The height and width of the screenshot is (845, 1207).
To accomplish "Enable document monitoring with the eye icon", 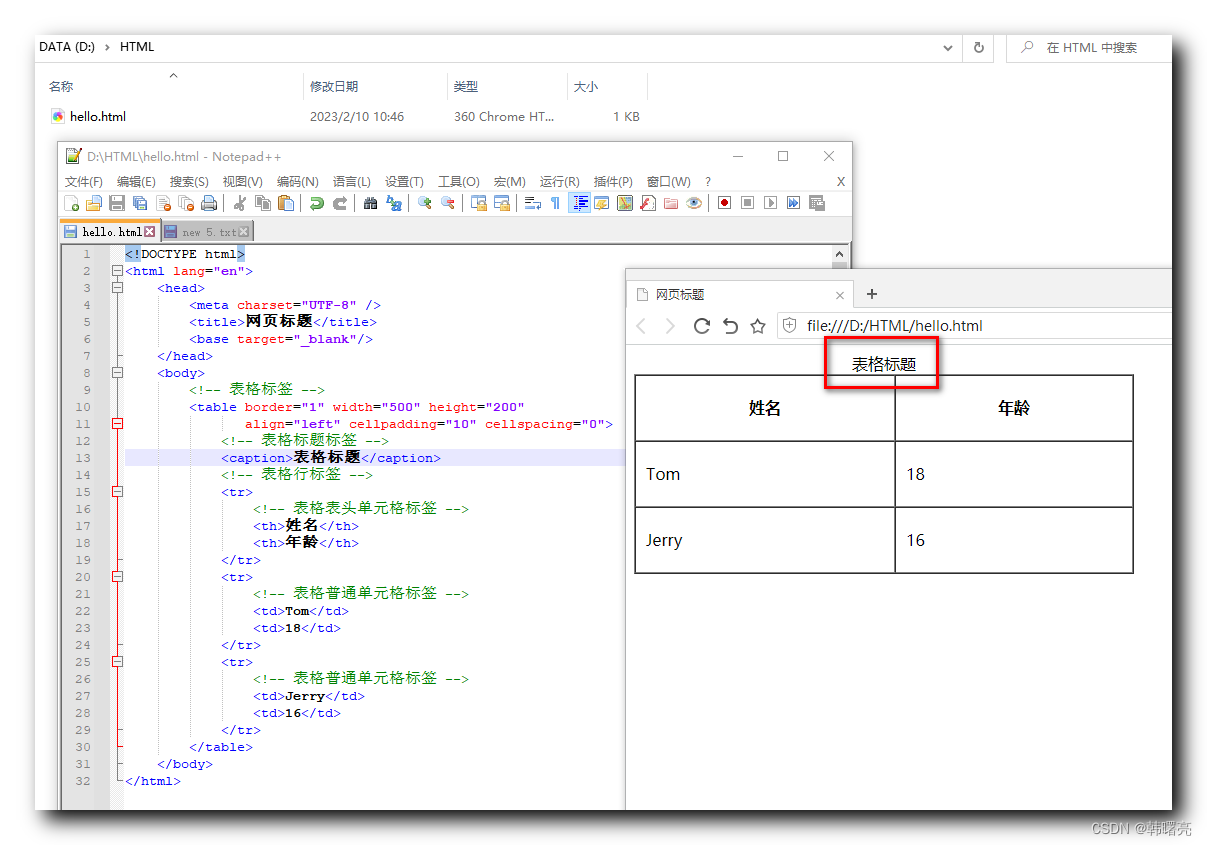I will coord(693,202).
